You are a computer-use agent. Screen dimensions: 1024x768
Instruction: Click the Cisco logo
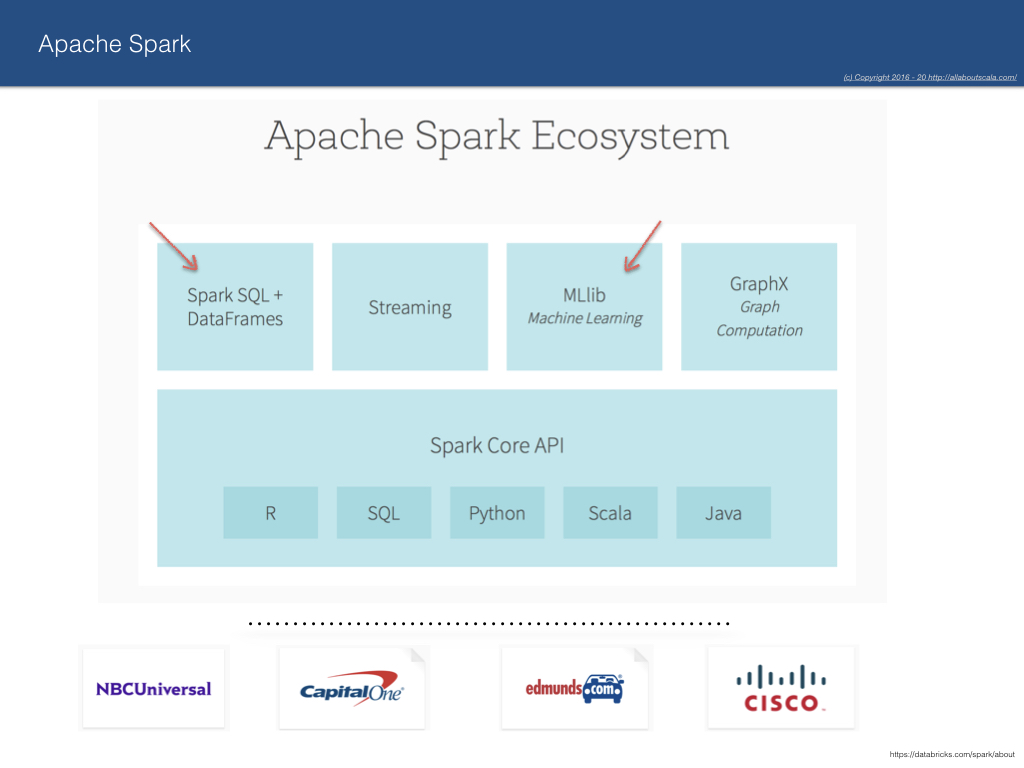[781, 688]
